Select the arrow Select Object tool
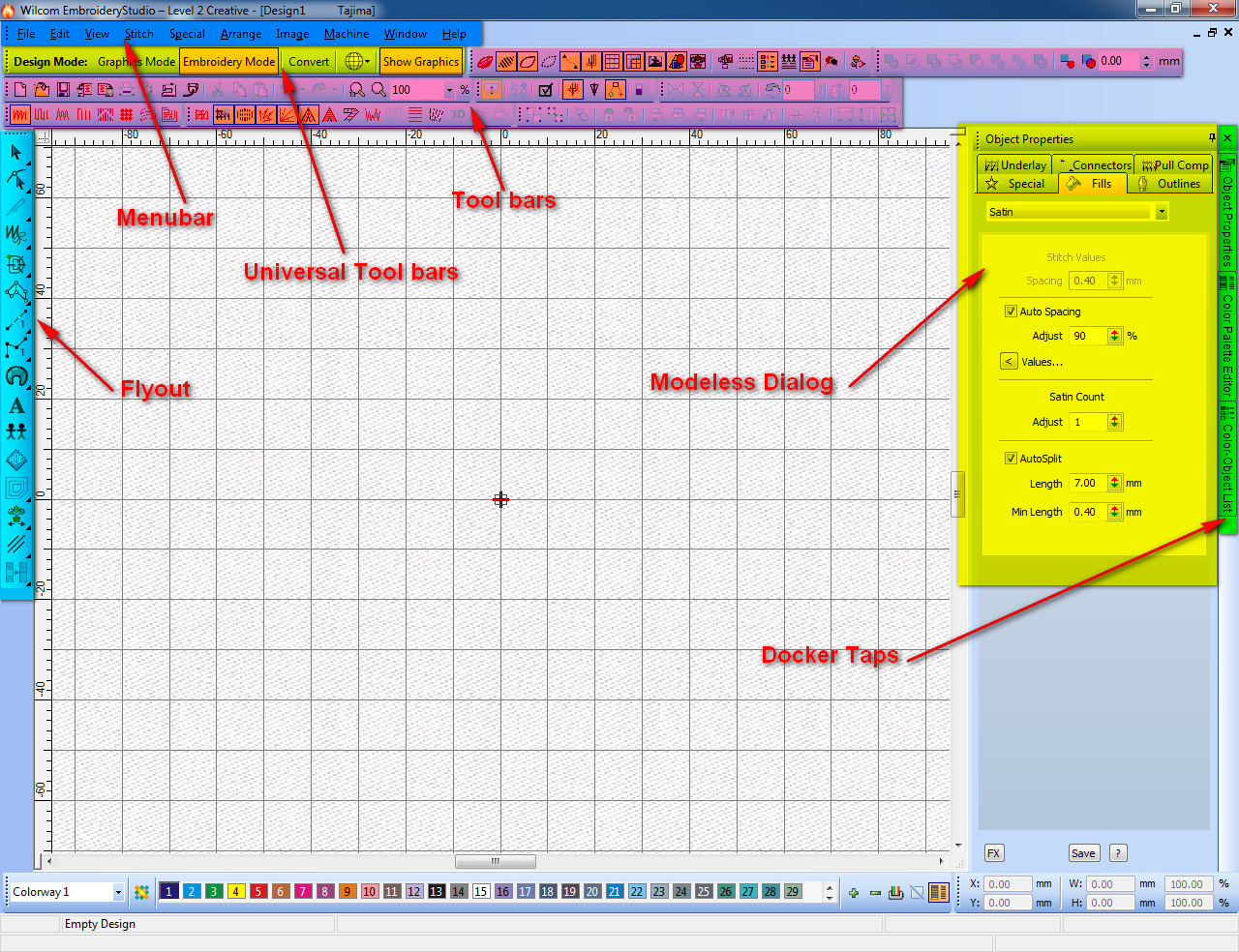1239x952 pixels. point(16,152)
